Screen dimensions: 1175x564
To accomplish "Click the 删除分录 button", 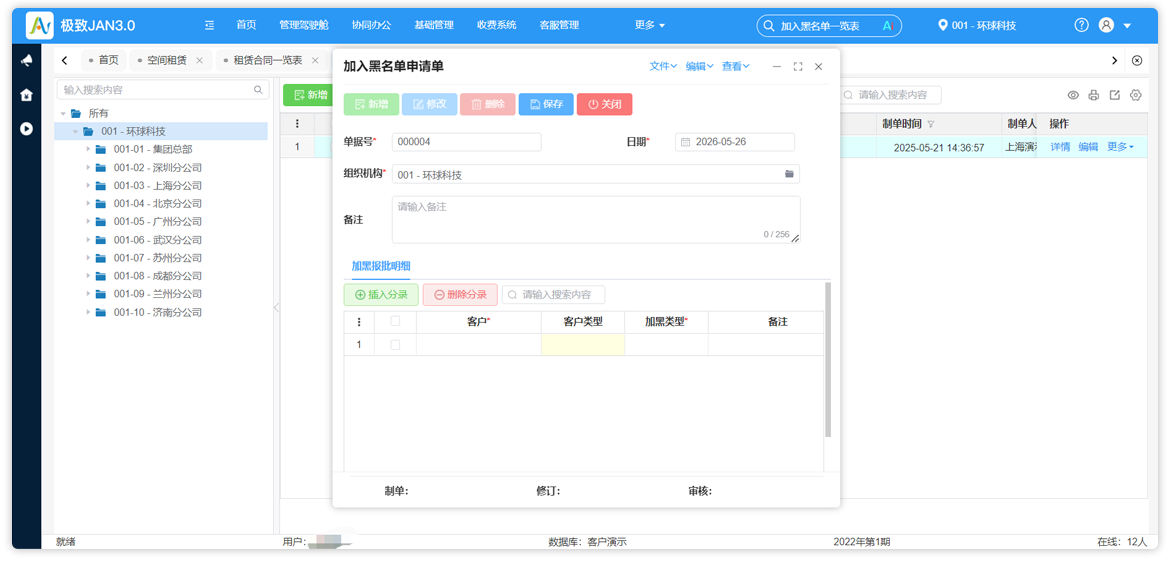I will click(460, 294).
